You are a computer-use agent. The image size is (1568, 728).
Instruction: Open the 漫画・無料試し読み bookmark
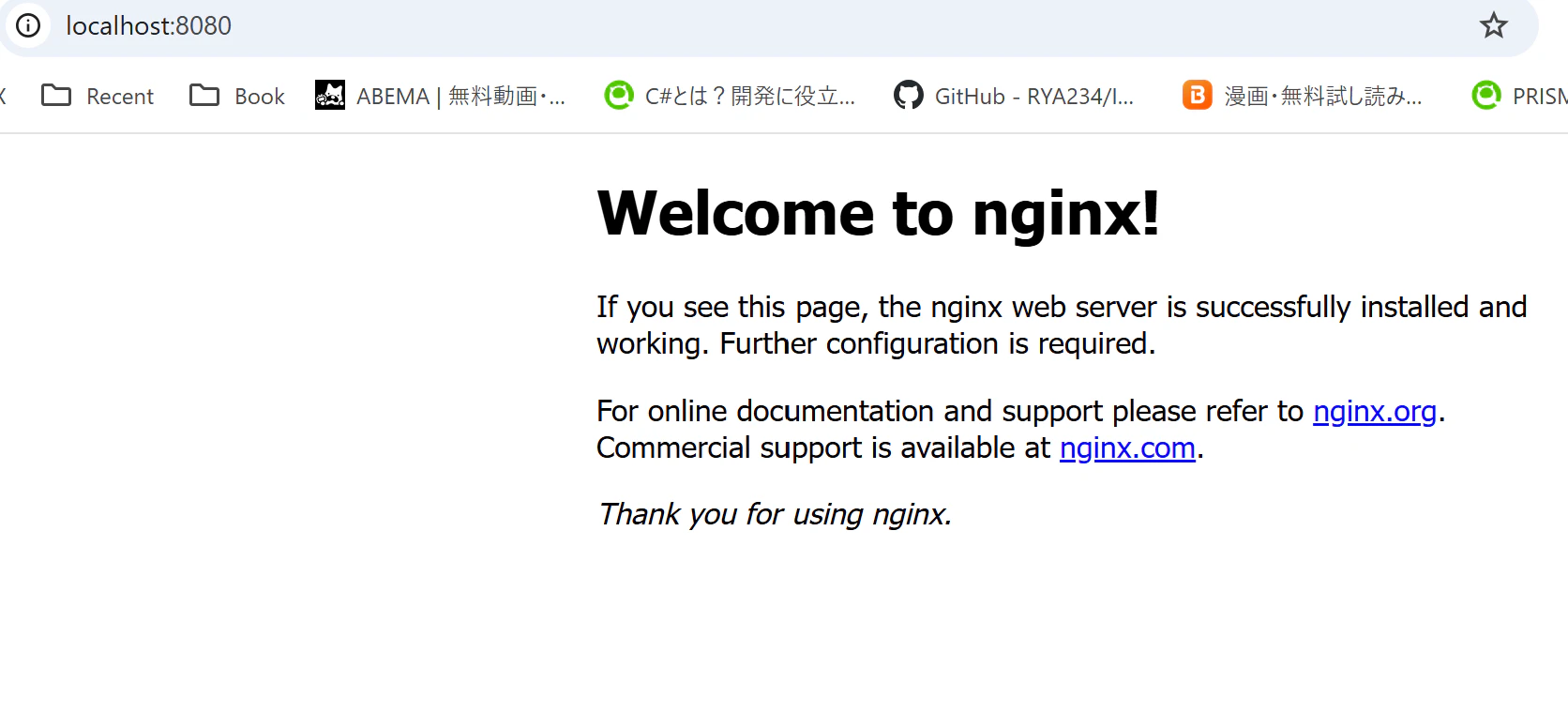1303,96
